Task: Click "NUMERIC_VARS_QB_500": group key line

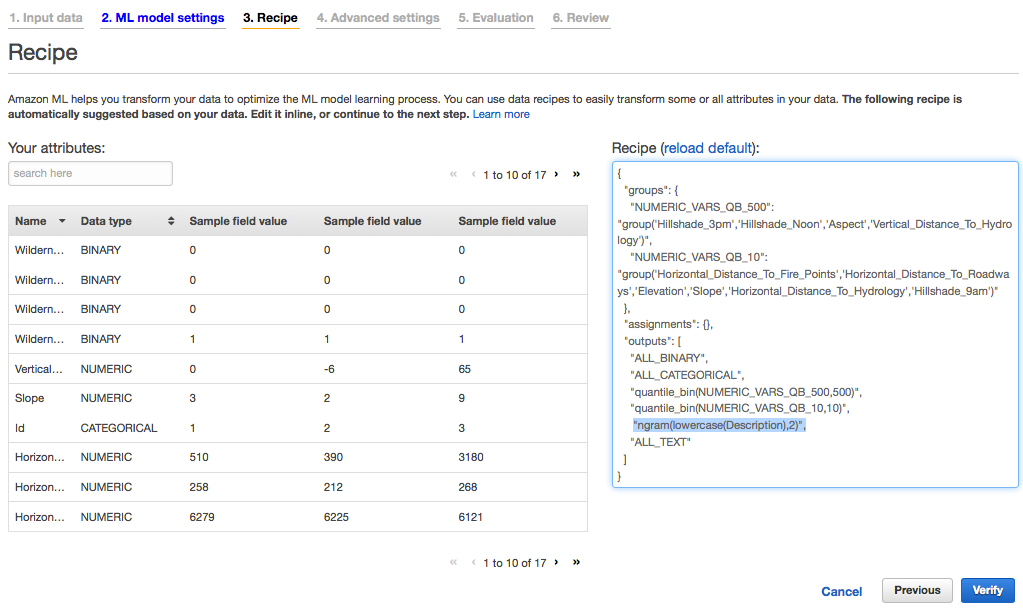Action: pyautogui.click(x=702, y=207)
